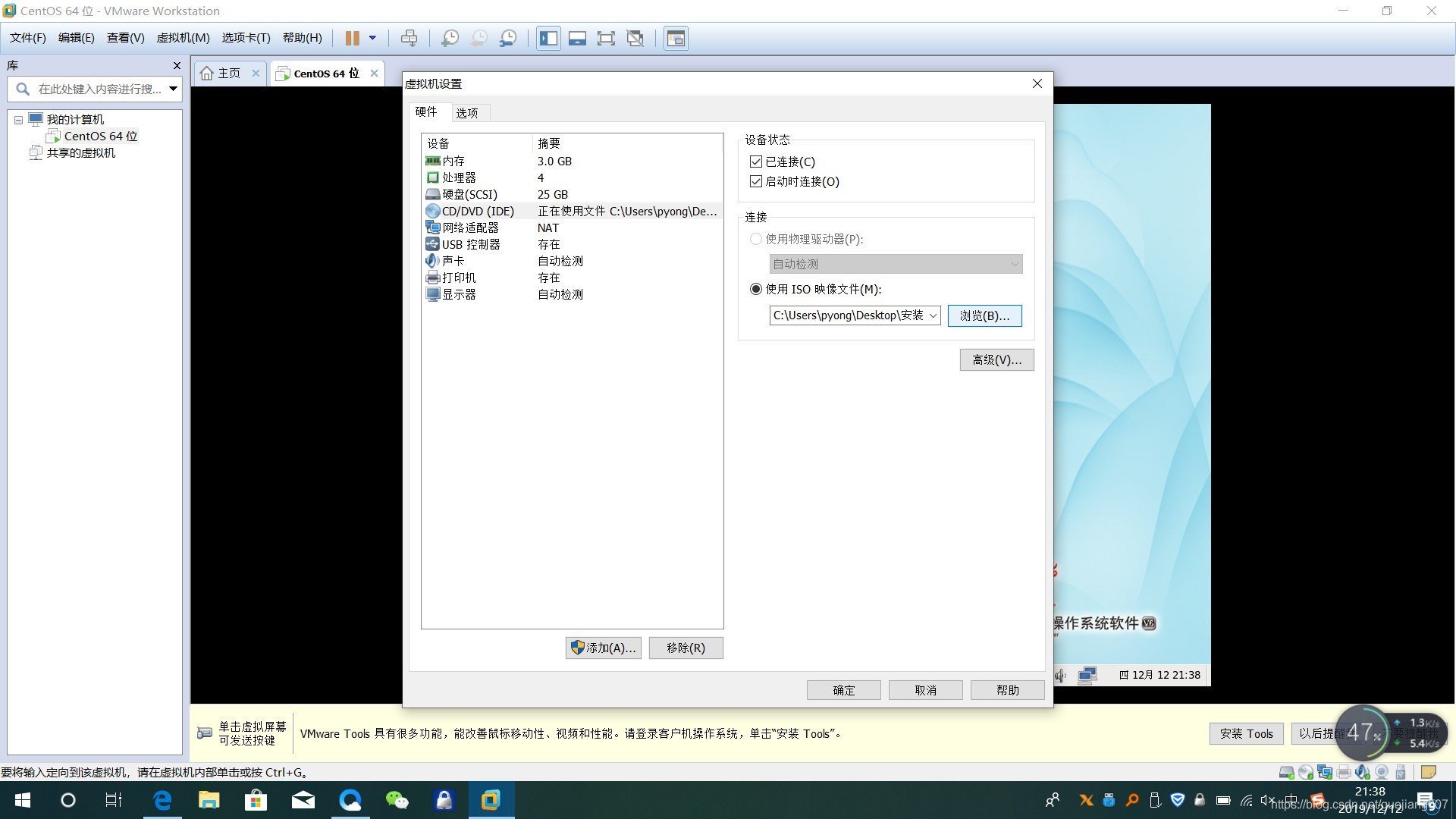Send Ctrl+Alt+Del to the VM
This screenshot has width=1456, height=819.
[409, 38]
